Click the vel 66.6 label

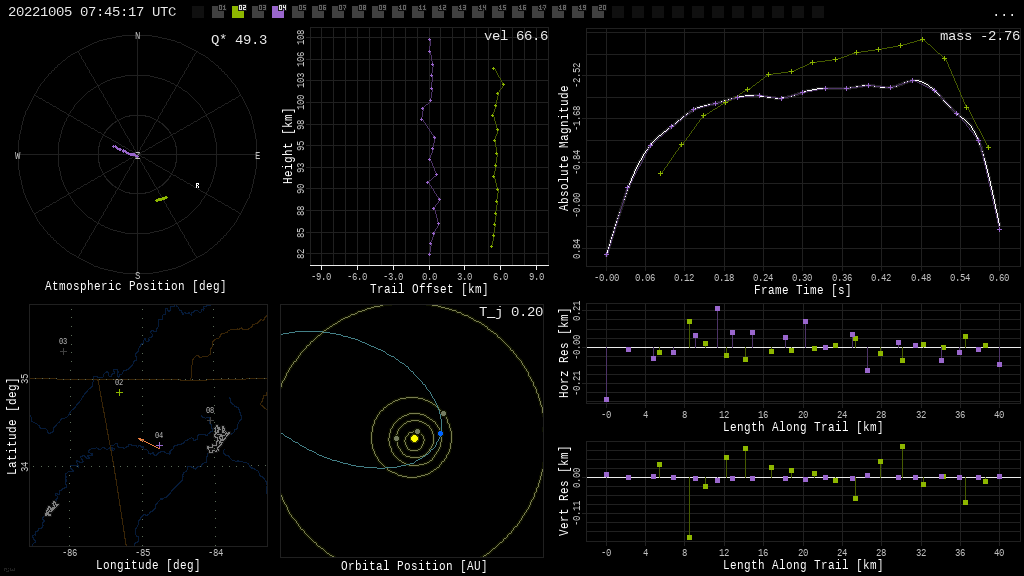(515, 36)
